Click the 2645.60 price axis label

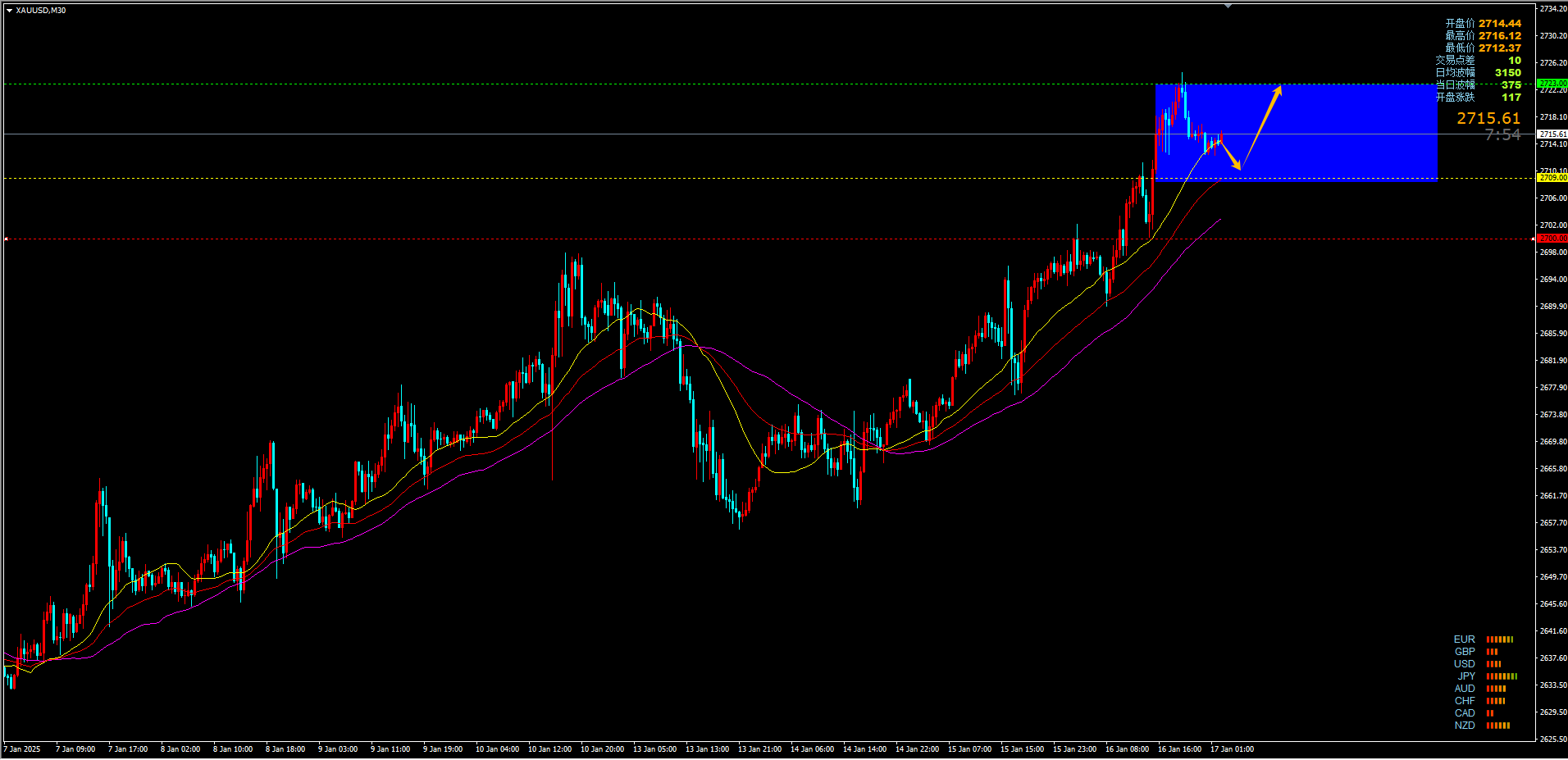tap(1553, 604)
